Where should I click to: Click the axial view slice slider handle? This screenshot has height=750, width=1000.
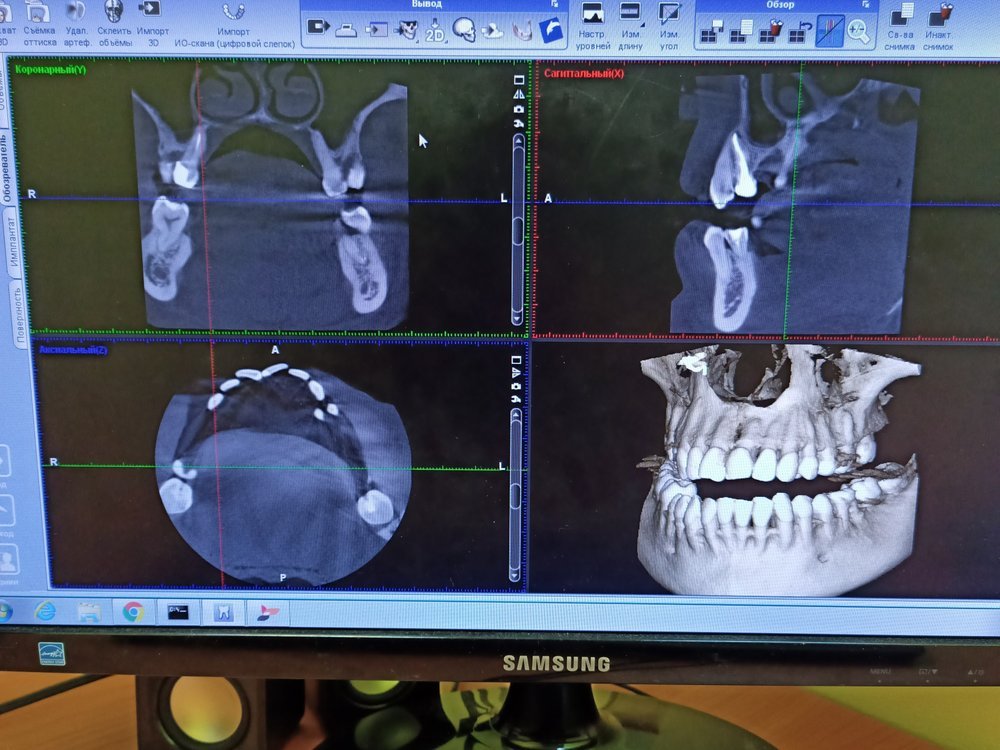(515, 496)
